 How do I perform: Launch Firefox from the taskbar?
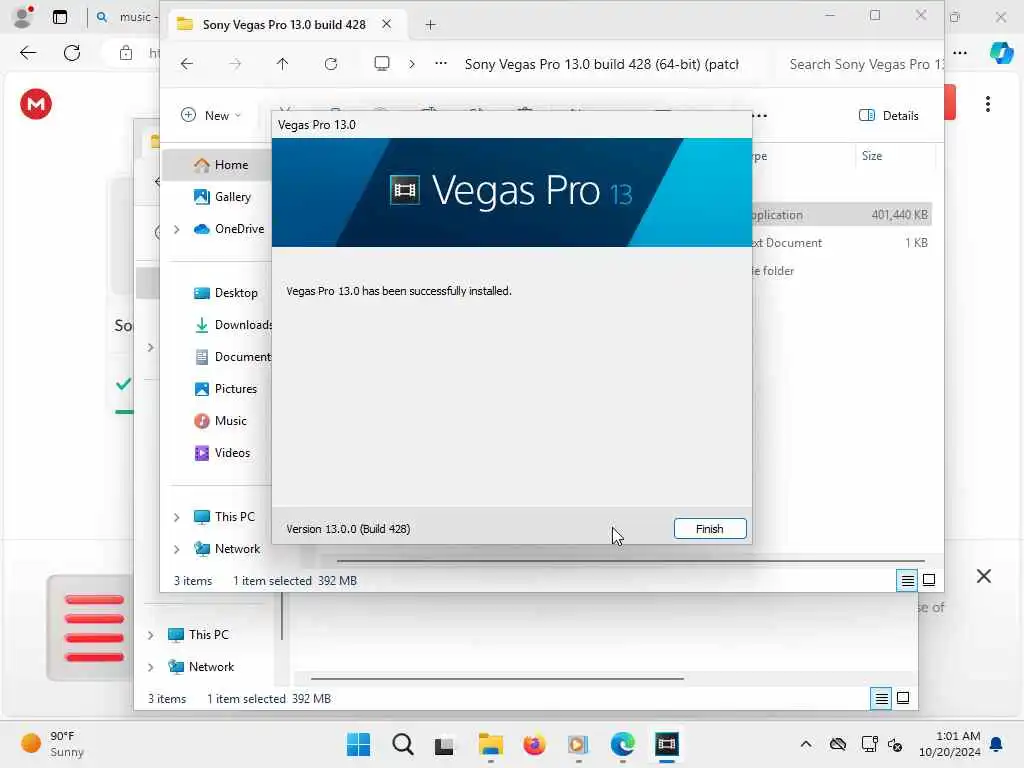click(534, 744)
